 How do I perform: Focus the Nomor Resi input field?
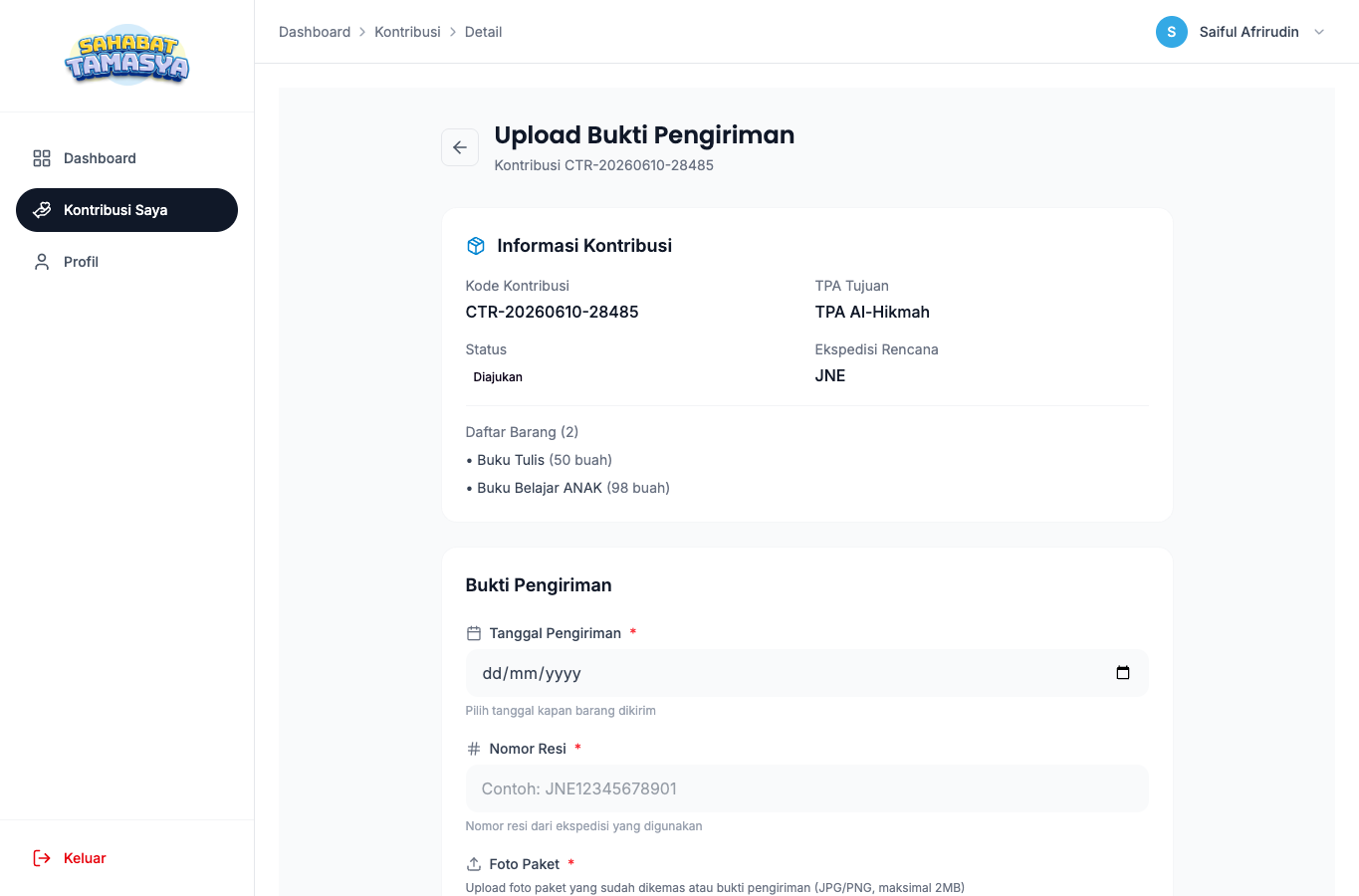[x=806, y=788]
